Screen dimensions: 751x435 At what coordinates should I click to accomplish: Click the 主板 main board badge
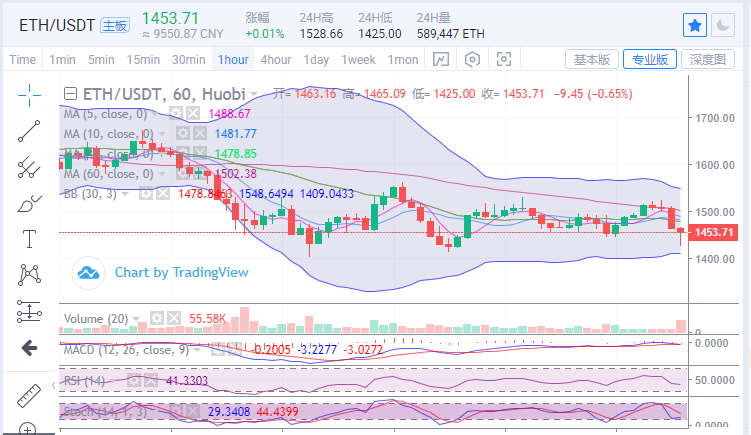[x=115, y=25]
